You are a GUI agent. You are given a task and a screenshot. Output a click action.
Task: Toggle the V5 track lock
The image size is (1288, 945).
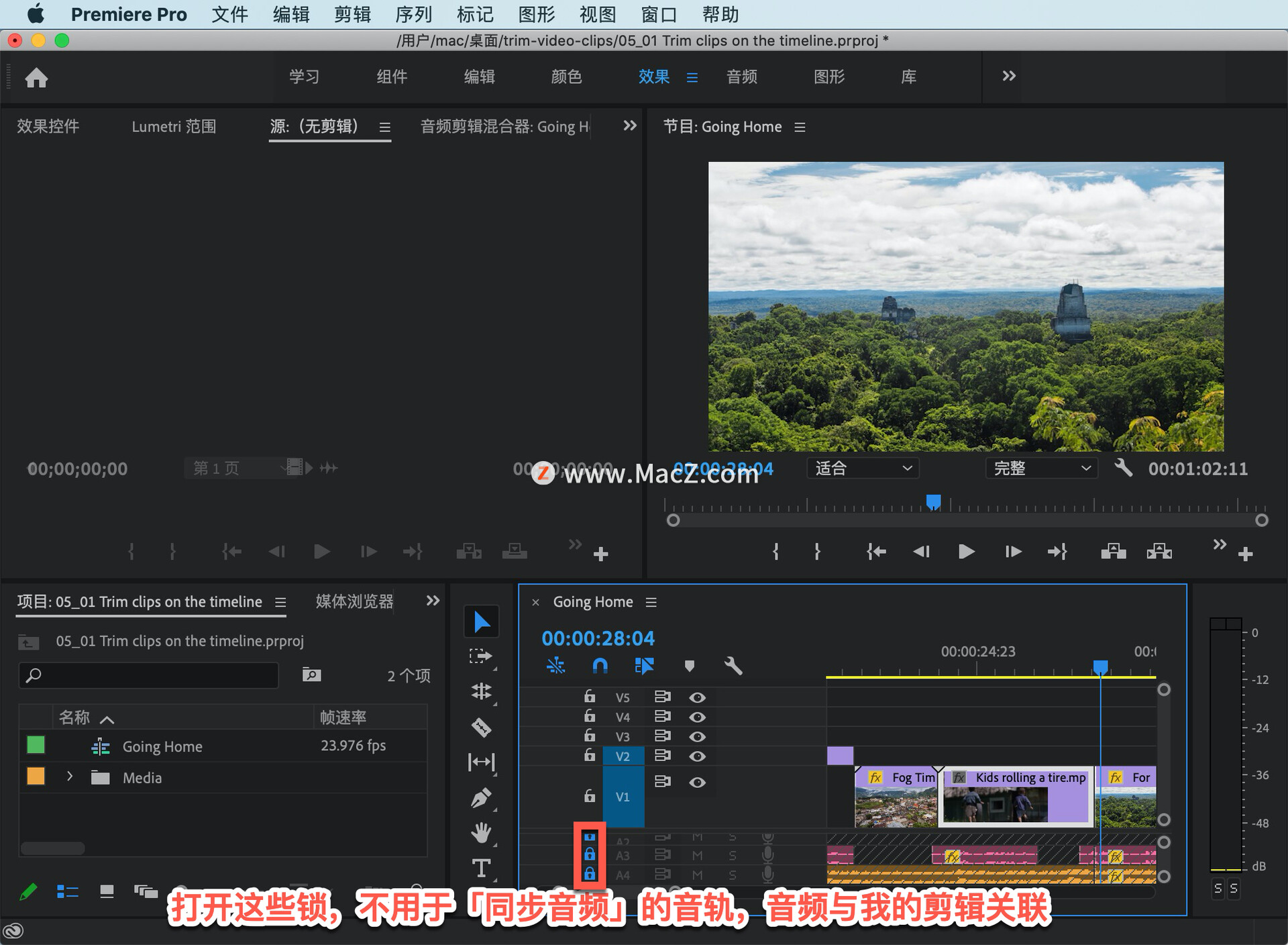(590, 697)
